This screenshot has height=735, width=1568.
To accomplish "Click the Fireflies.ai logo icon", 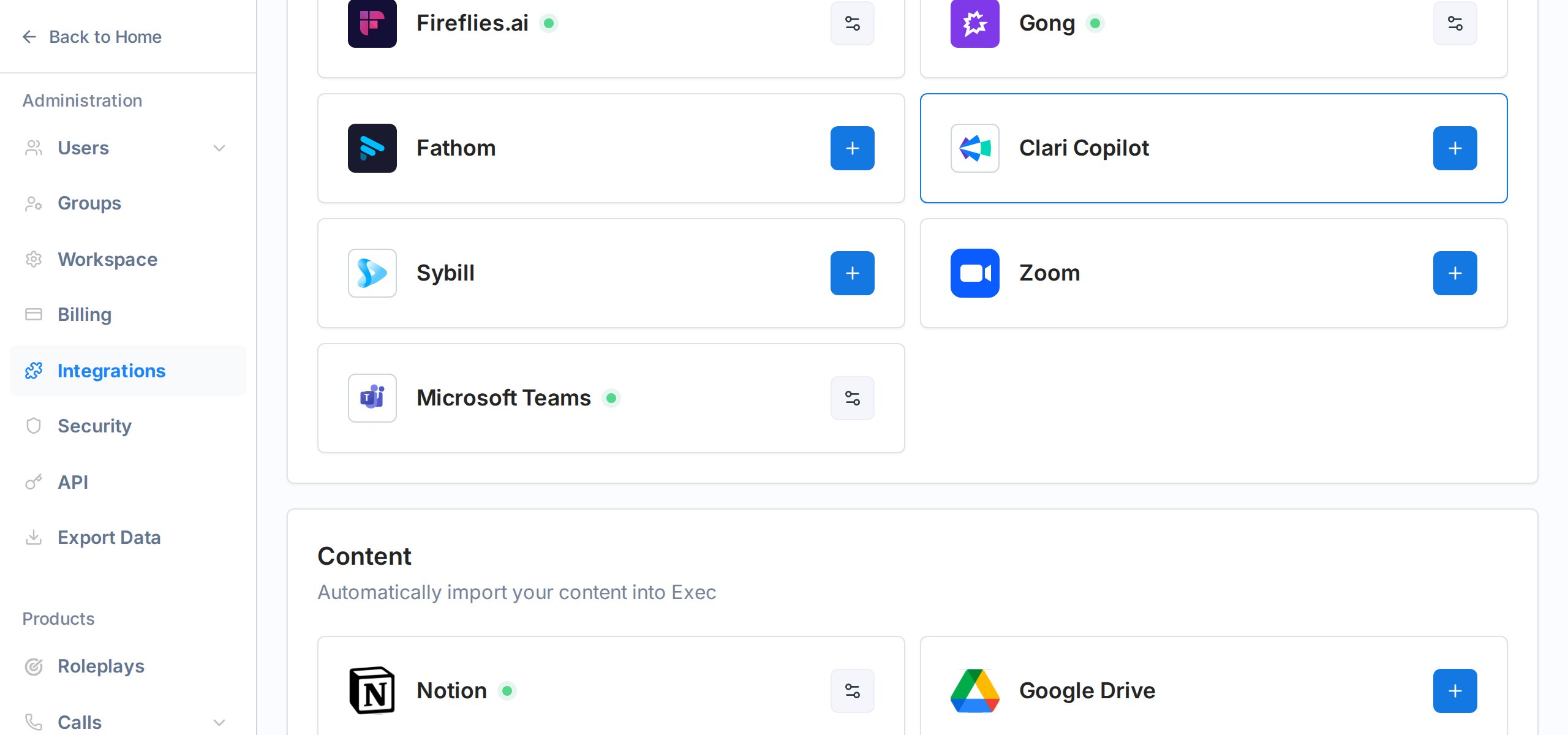I will (372, 23).
